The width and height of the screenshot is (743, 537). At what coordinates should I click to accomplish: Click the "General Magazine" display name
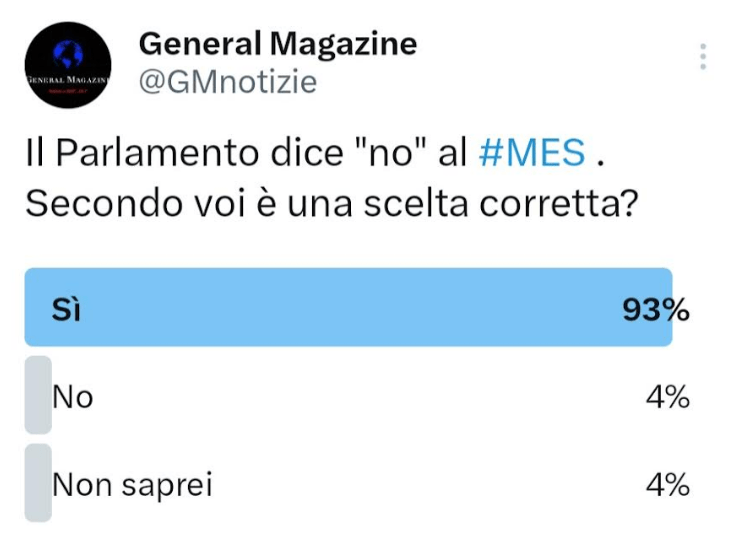tap(277, 43)
